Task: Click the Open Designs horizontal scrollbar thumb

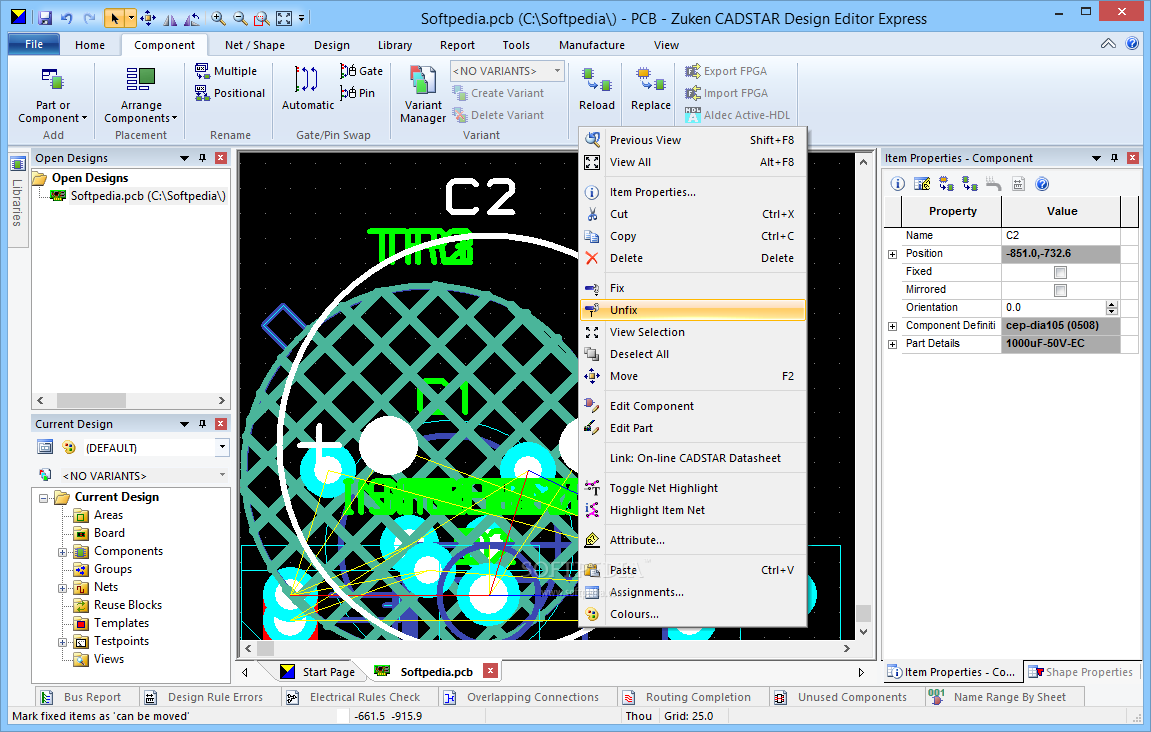Action: (91, 400)
